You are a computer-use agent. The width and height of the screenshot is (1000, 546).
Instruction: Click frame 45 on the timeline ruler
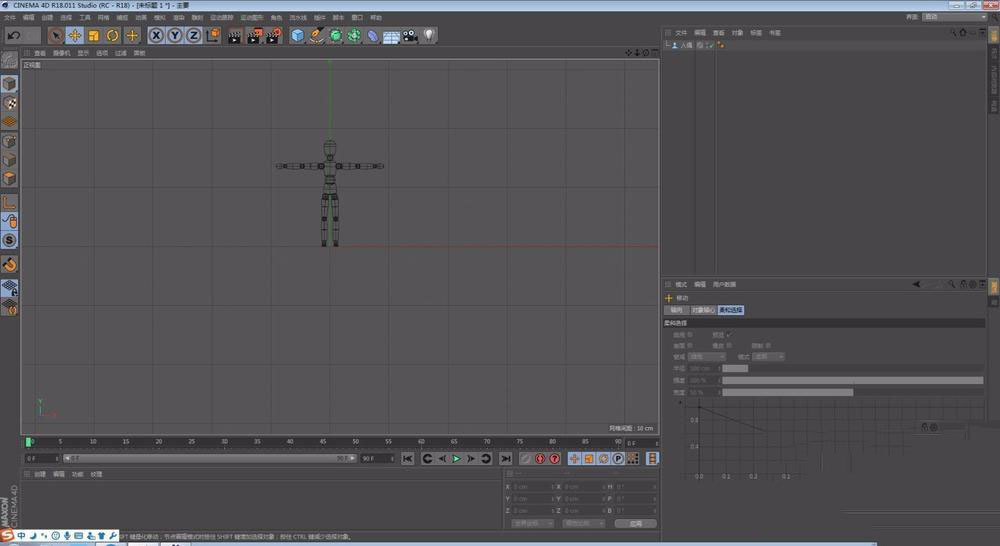(323, 441)
